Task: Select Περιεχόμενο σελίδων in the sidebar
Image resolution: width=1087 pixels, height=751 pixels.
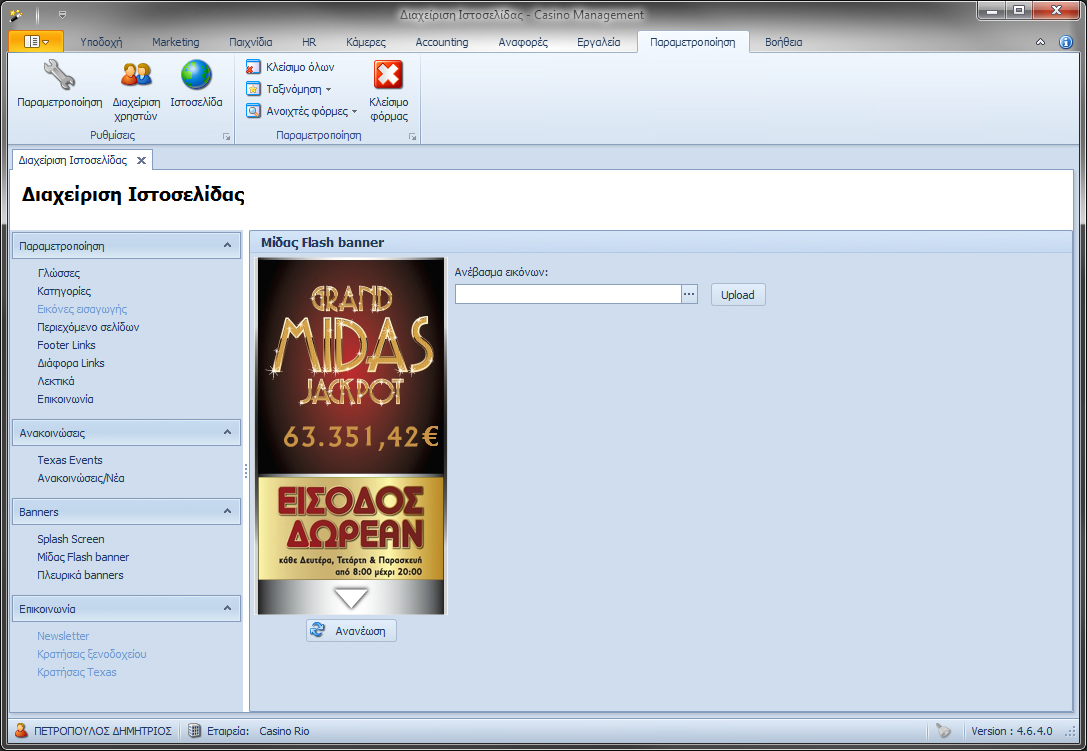Action: tap(88, 327)
